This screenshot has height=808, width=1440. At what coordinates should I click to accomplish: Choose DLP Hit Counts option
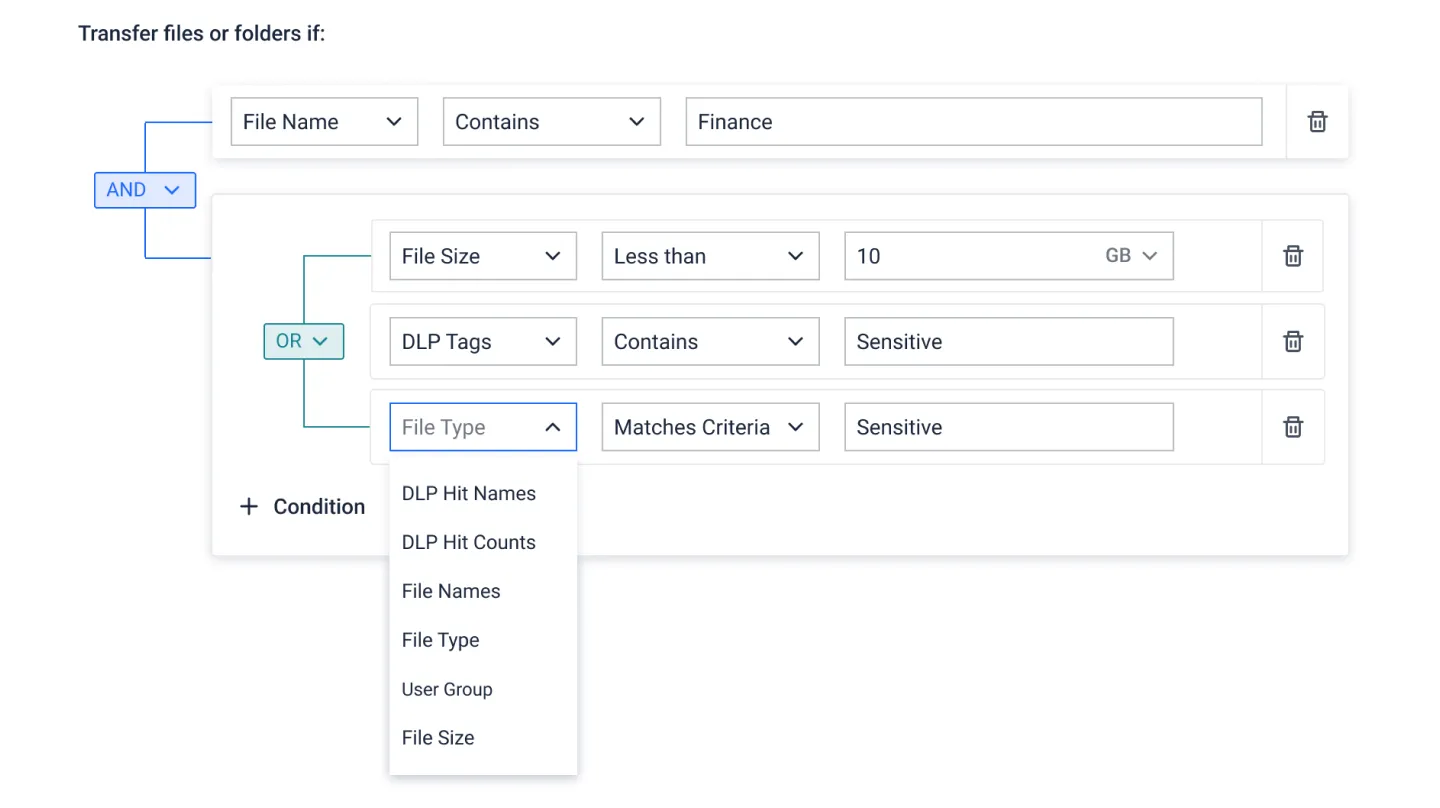click(x=469, y=543)
